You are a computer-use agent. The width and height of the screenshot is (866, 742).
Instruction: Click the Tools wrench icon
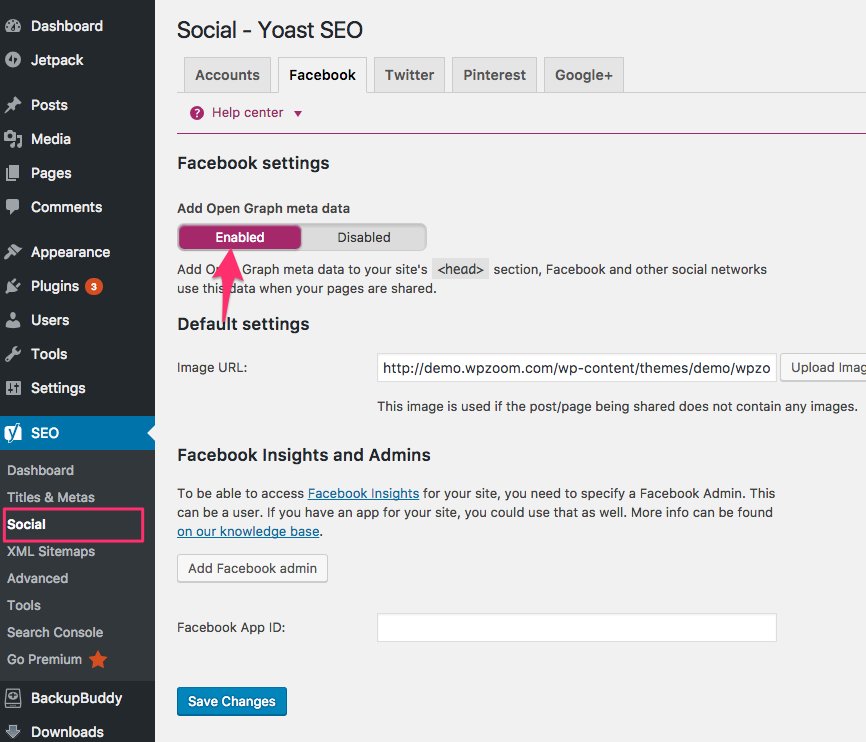tap(13, 354)
